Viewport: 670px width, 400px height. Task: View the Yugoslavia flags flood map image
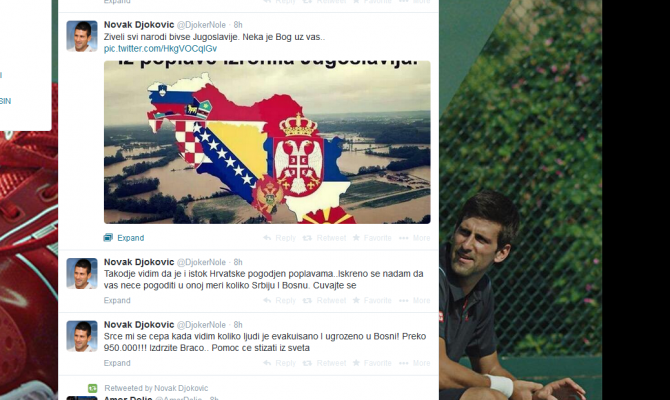coord(267,142)
